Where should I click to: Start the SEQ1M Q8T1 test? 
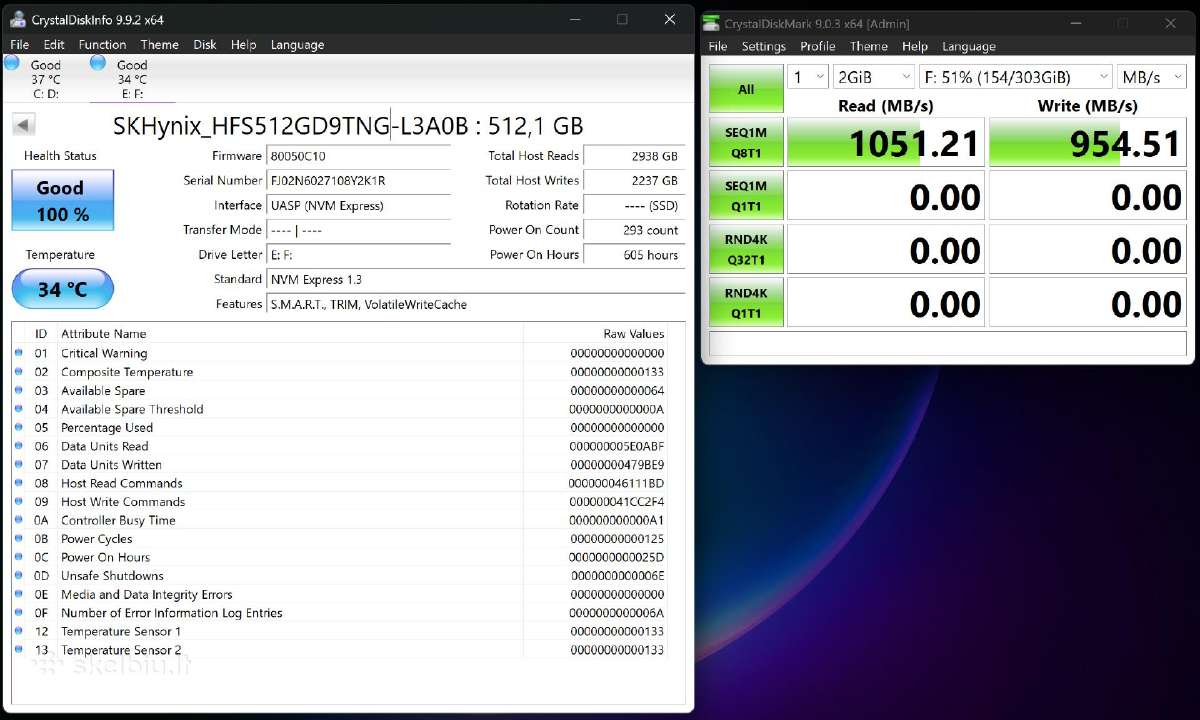pyautogui.click(x=746, y=142)
